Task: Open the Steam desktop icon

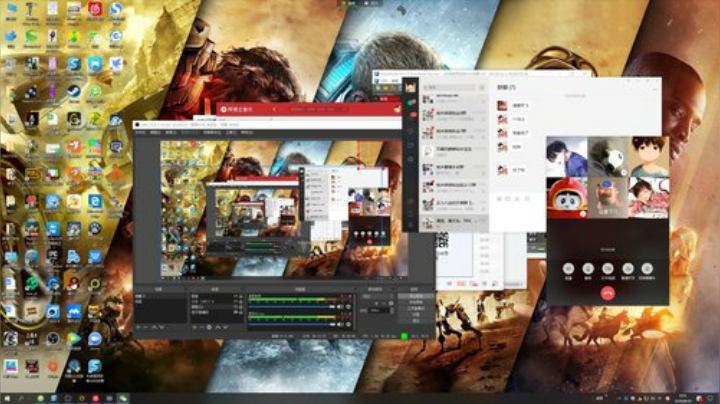Action: pos(73,92)
